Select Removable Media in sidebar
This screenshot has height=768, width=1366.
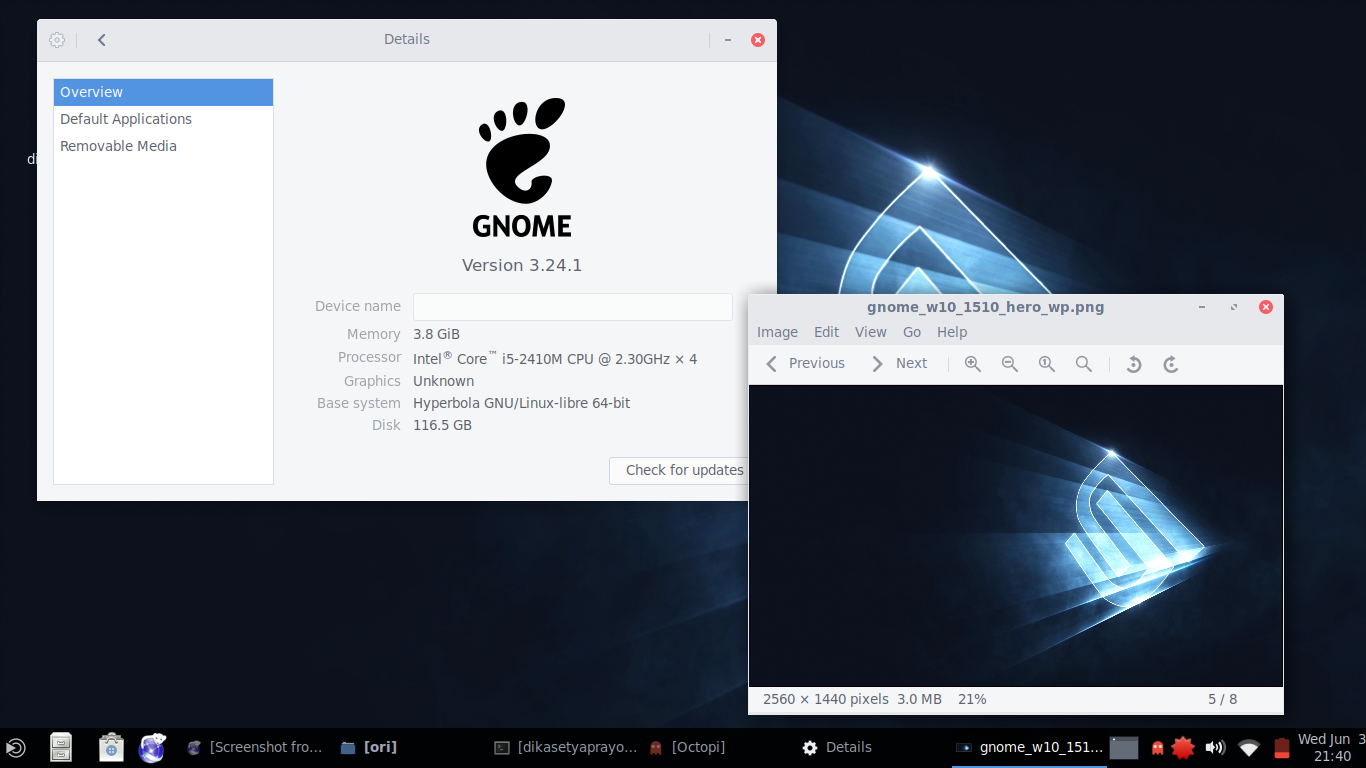163,146
